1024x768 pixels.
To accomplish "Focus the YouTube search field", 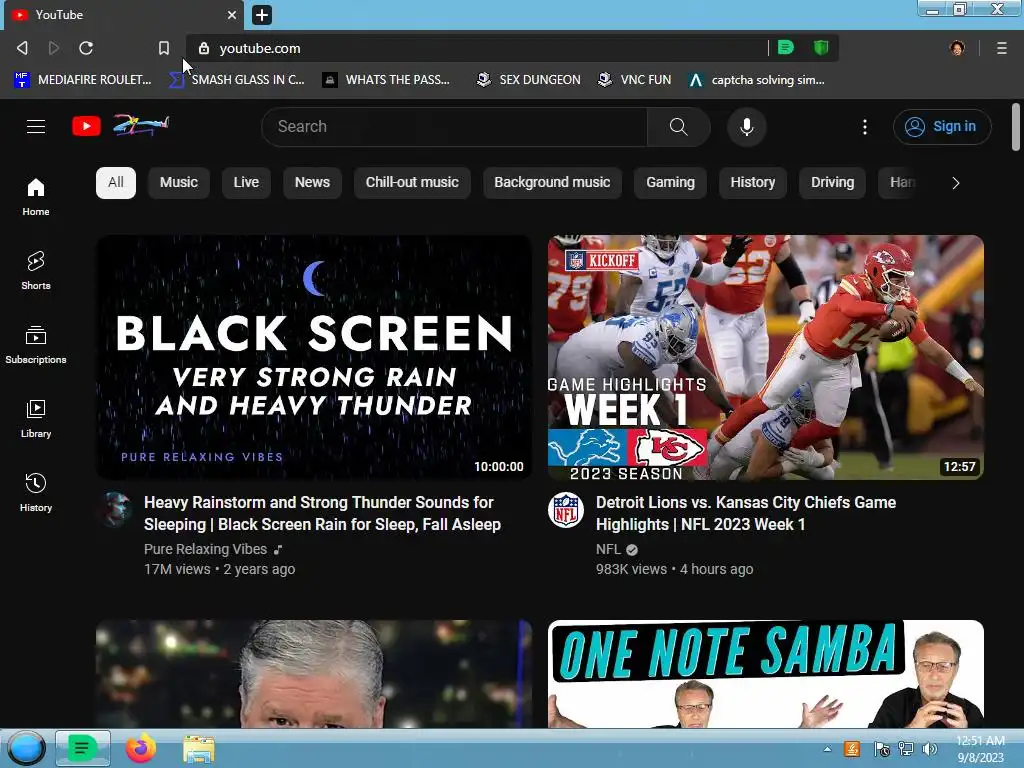I will pos(454,127).
